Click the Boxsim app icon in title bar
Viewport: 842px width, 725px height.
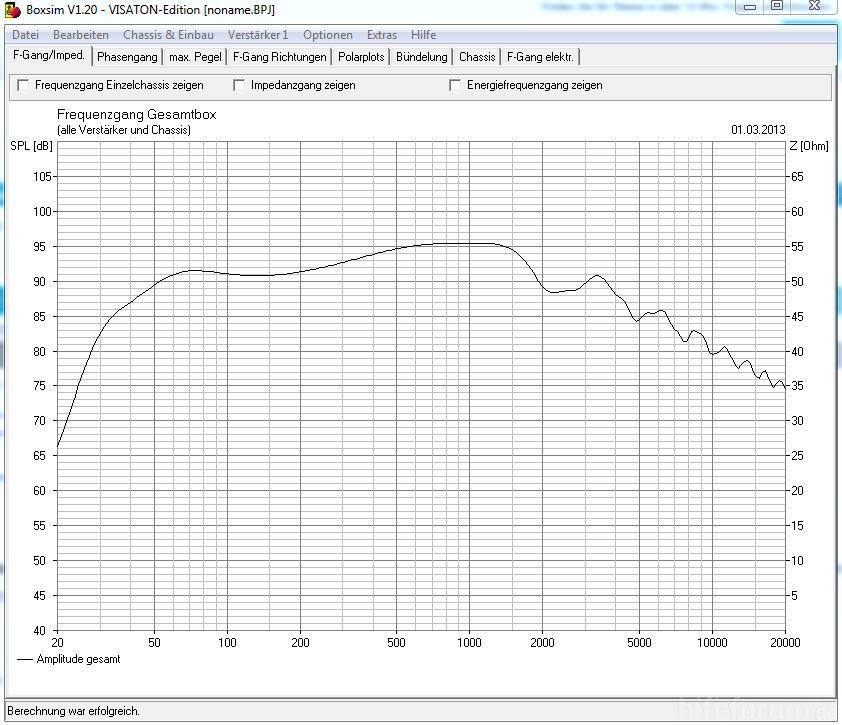tap(13, 9)
